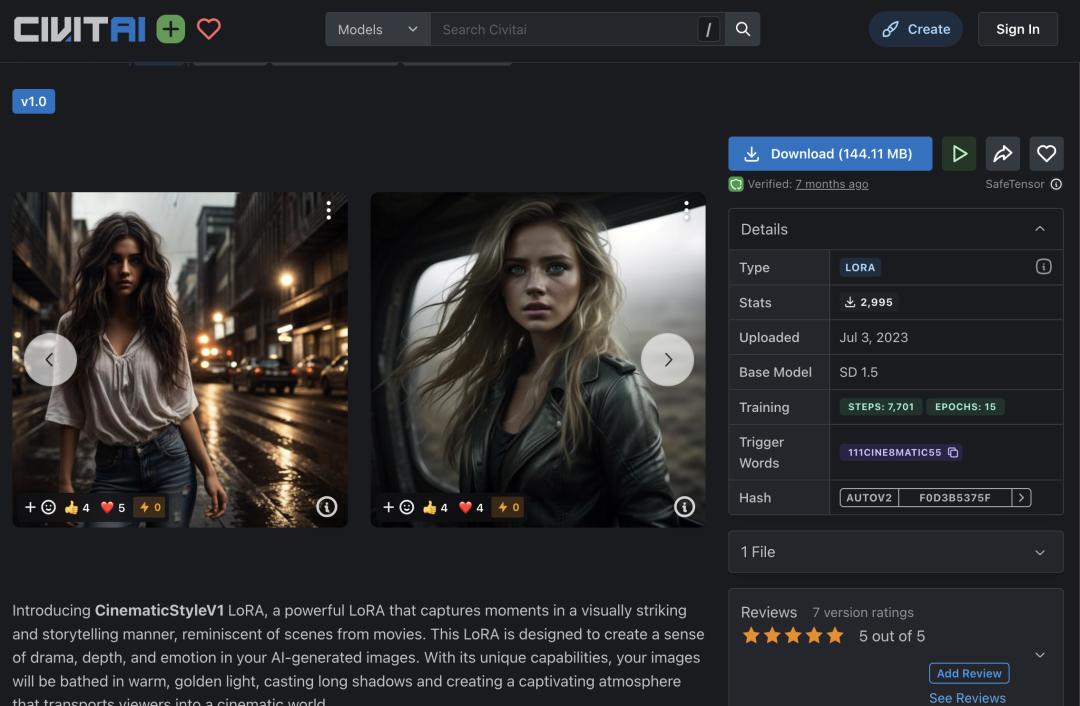The height and width of the screenshot is (706, 1080).
Task: Click the Download (144.11 MB) button
Action: (x=829, y=154)
